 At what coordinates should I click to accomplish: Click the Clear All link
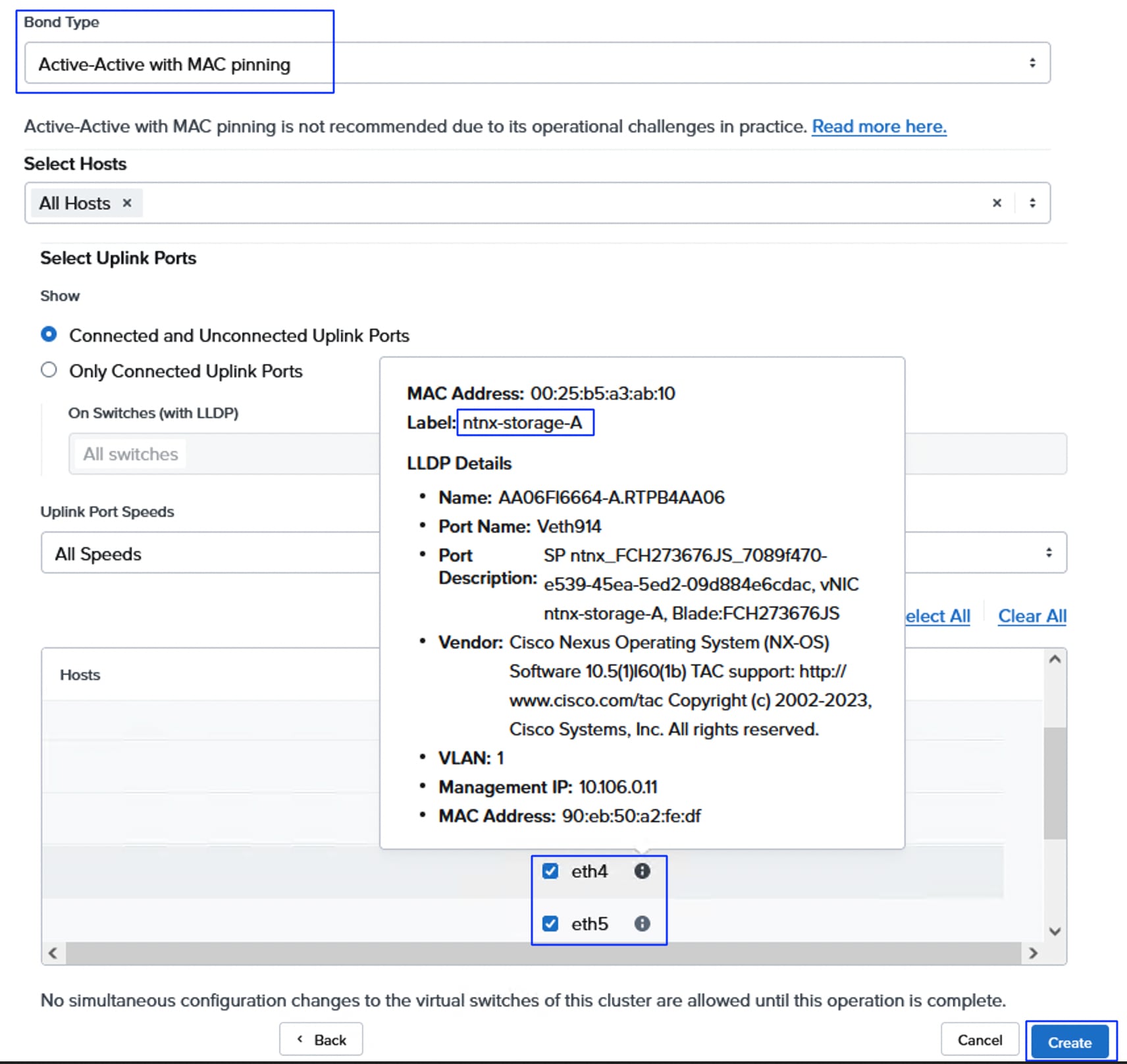(x=1032, y=616)
